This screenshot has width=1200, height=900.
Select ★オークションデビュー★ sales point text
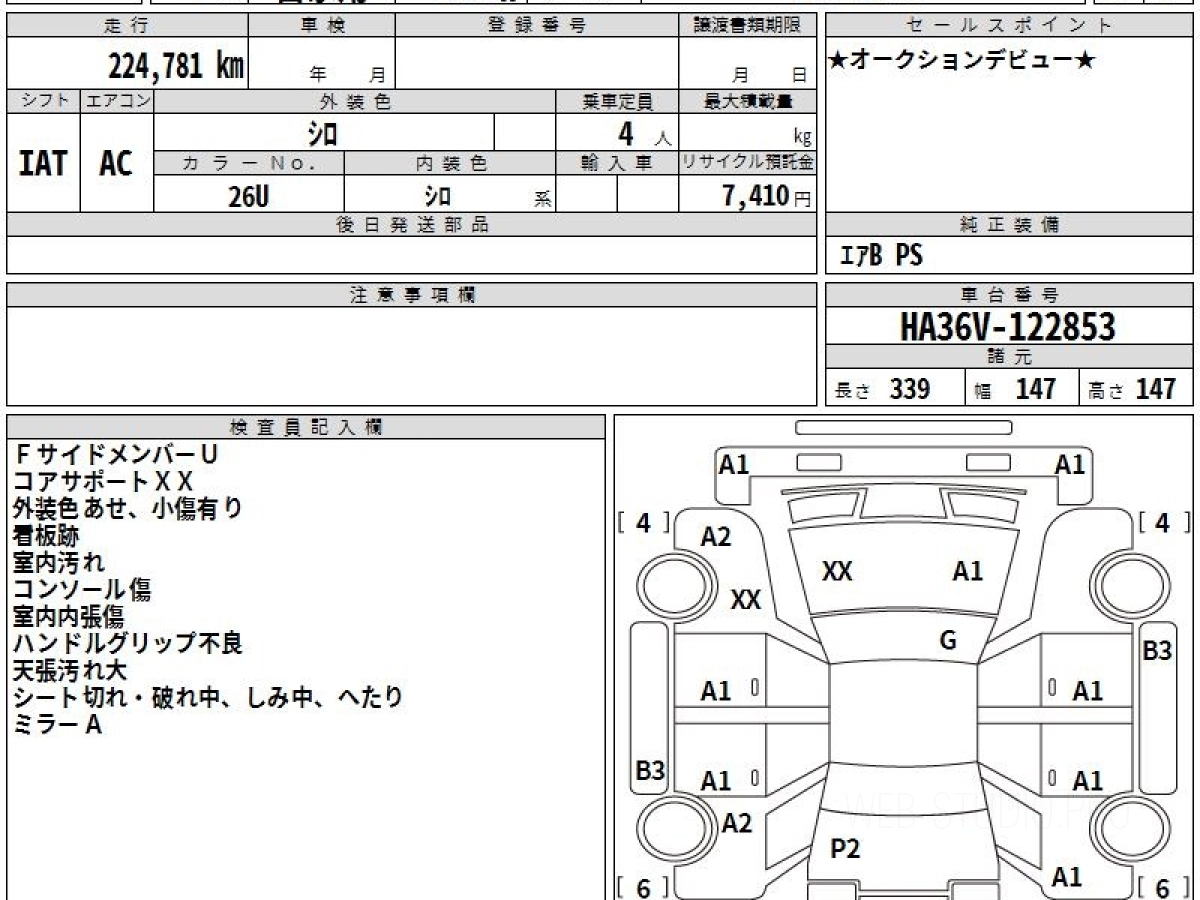tap(962, 61)
